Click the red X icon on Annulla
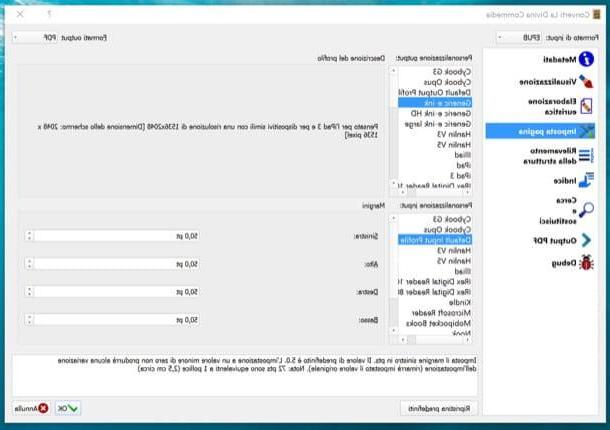The width and height of the screenshot is (610, 430). [43, 408]
